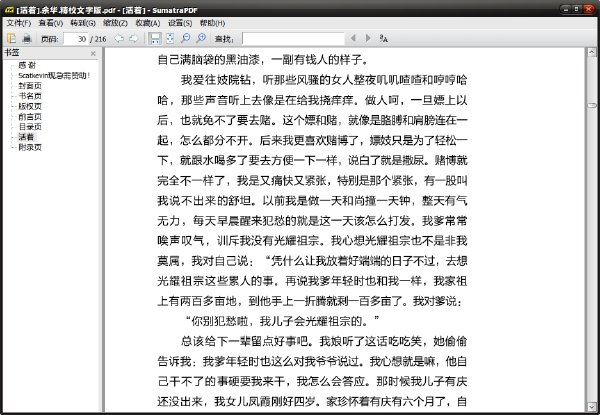Go to next page arrow icon

click(133, 38)
